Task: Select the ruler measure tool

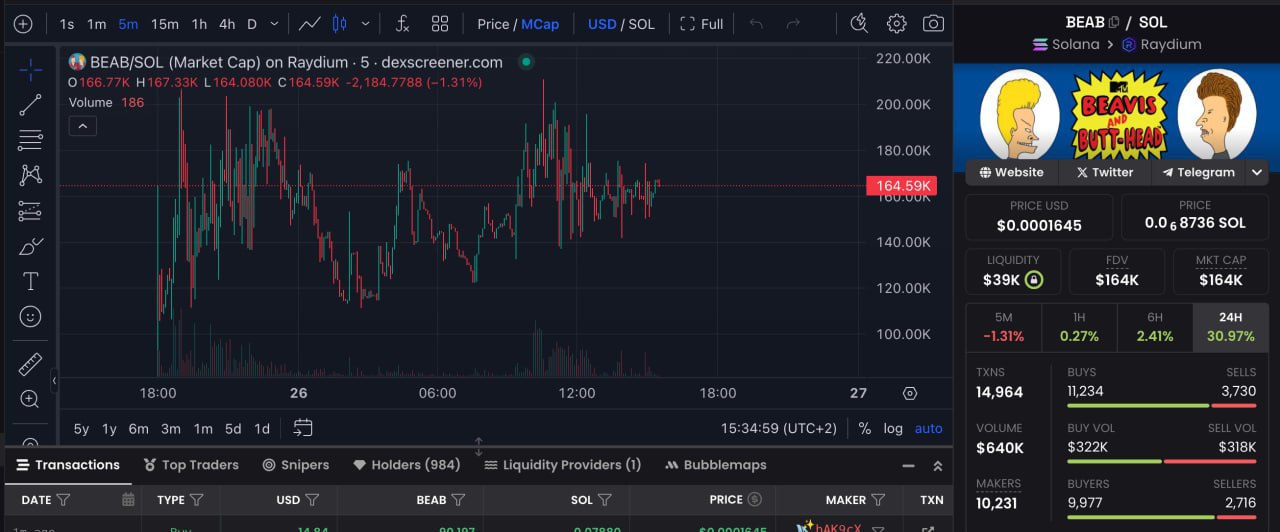Action: pos(30,364)
